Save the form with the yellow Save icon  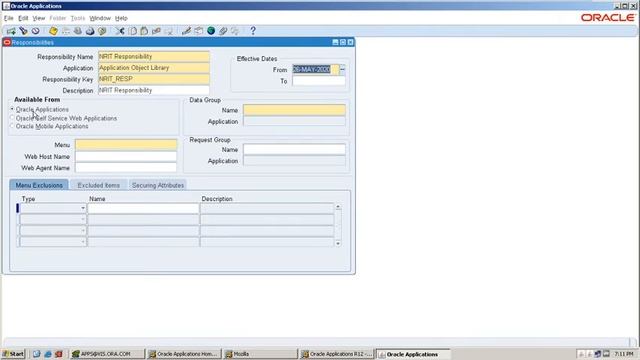[53, 31]
